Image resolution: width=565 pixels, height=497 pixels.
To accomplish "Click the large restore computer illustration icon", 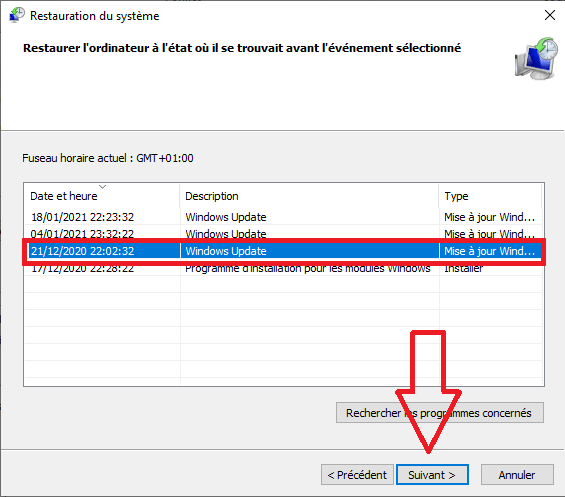I will click(536, 58).
